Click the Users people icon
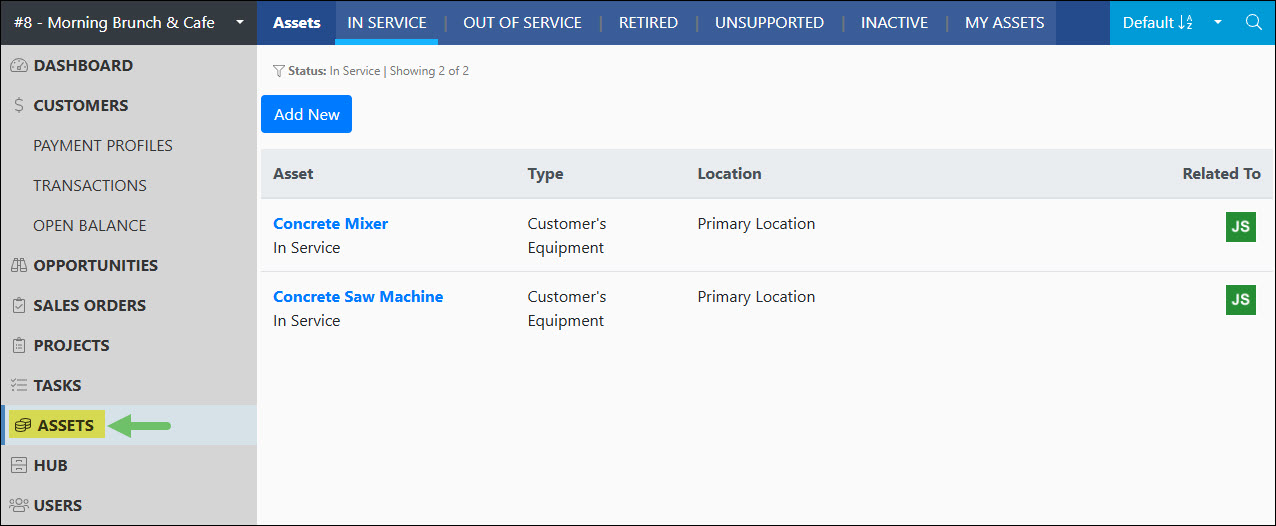Image resolution: width=1276 pixels, height=526 pixels. [x=19, y=505]
